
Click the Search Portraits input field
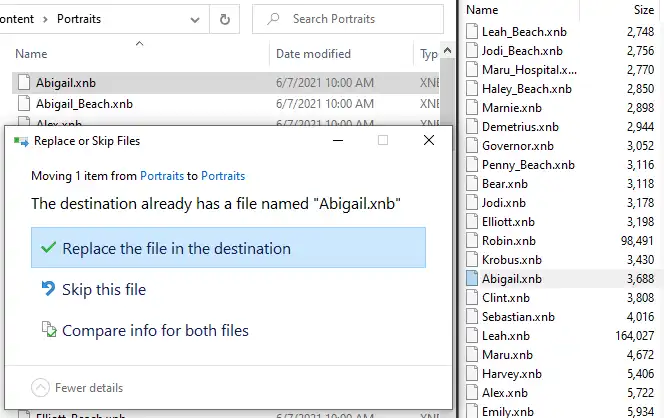click(x=350, y=19)
